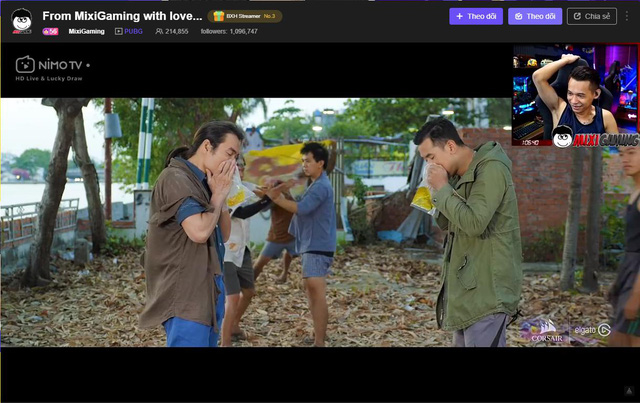Click the Corsair sponsor logo
640x403 pixels.
click(x=547, y=331)
